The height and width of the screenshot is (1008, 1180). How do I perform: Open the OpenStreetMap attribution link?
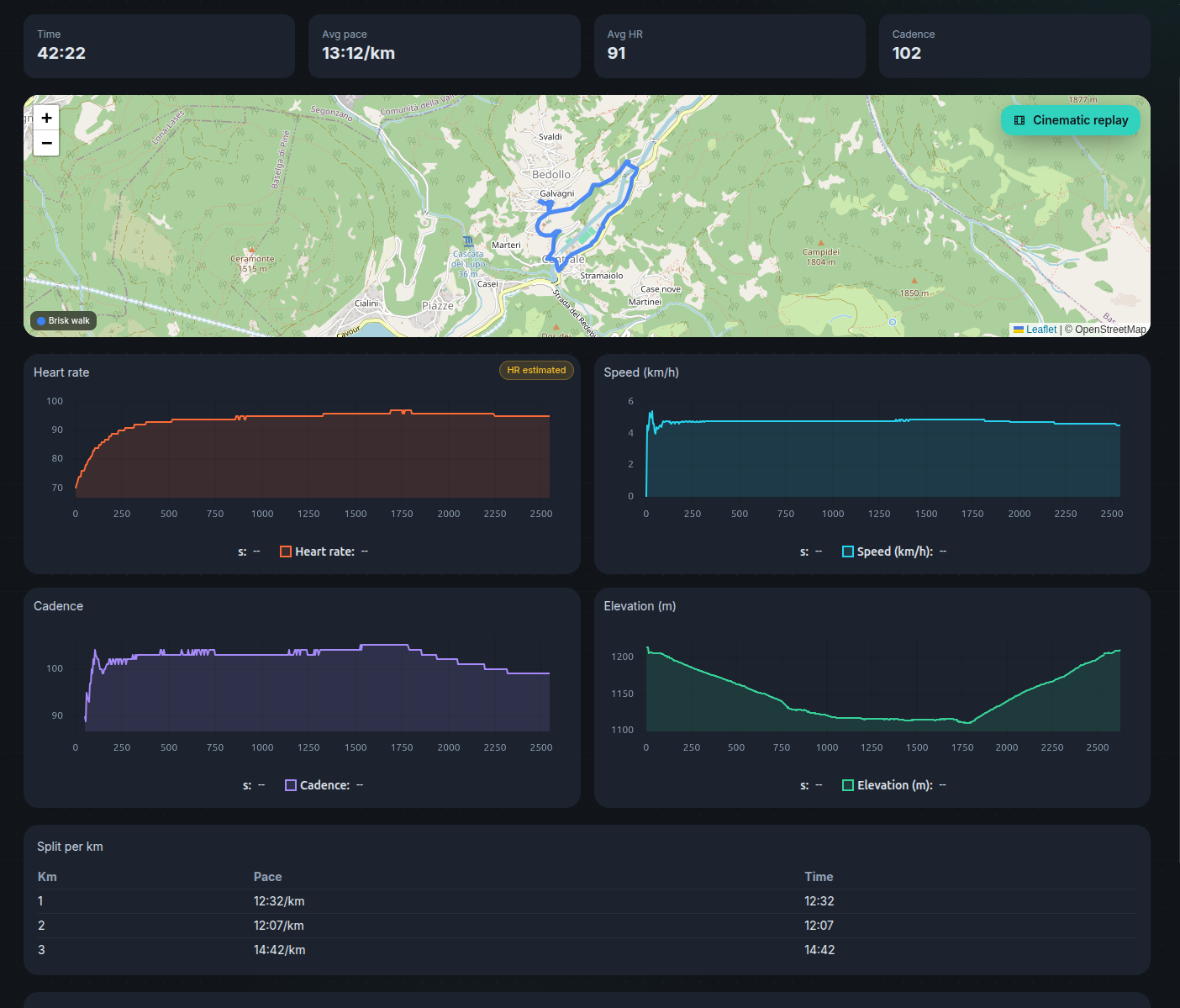tap(1110, 330)
